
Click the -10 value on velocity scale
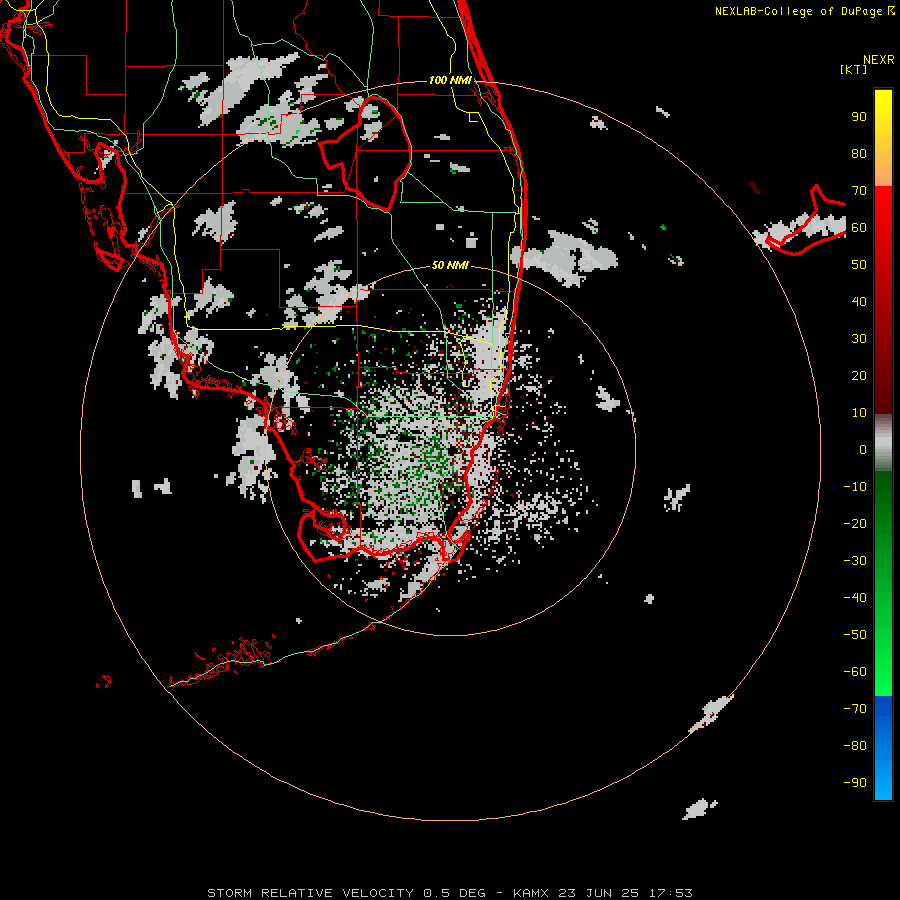point(855,487)
